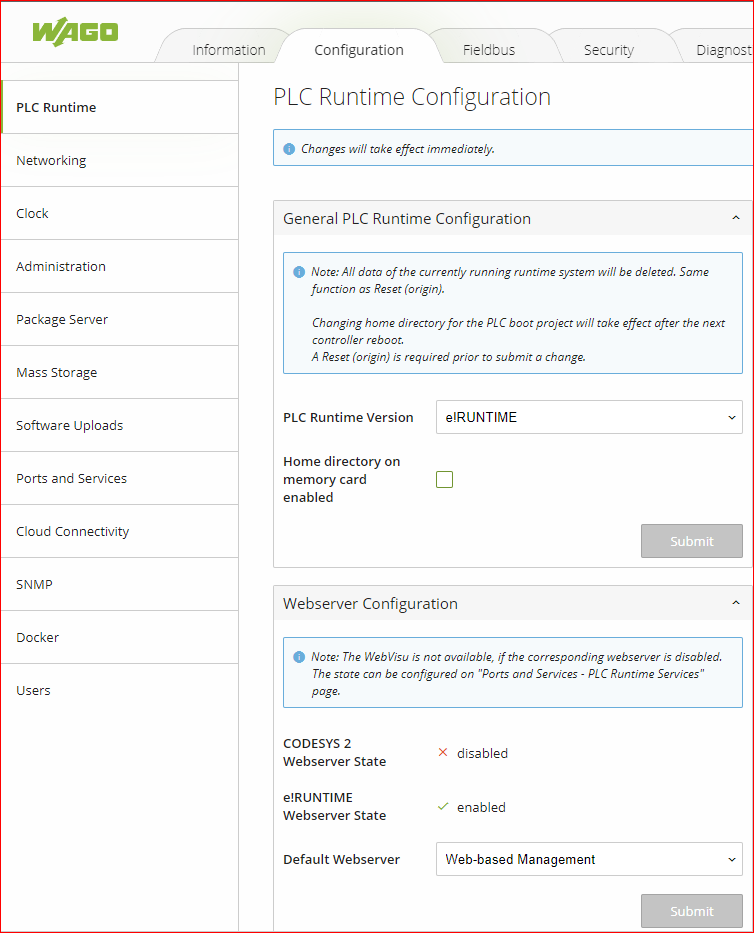Go to Ports and Services page
Viewport: 754px width, 933px height.
point(71,478)
